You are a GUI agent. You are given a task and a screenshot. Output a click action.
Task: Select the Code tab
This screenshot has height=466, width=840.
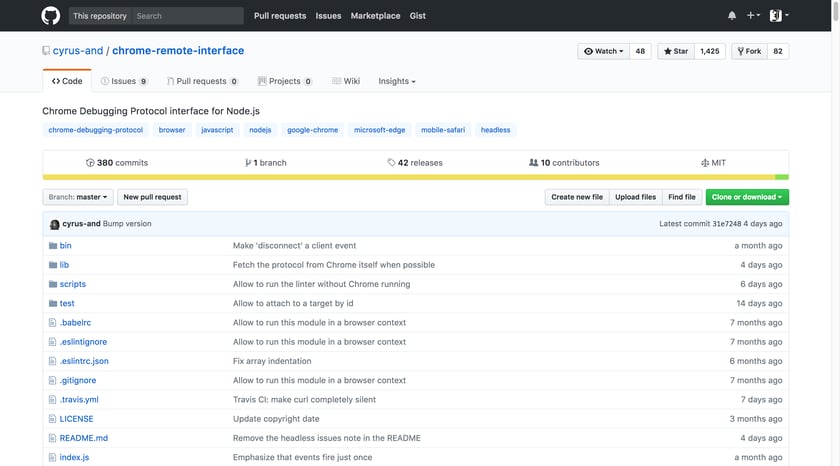click(67, 81)
